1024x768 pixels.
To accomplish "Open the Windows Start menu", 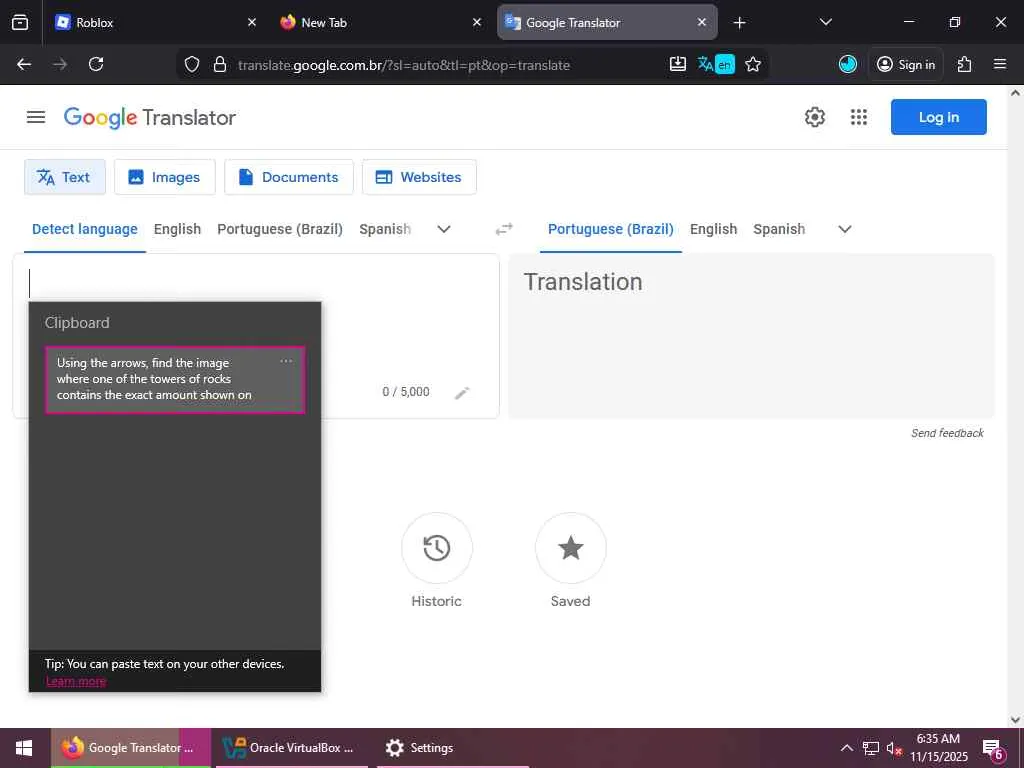I will tap(25, 748).
